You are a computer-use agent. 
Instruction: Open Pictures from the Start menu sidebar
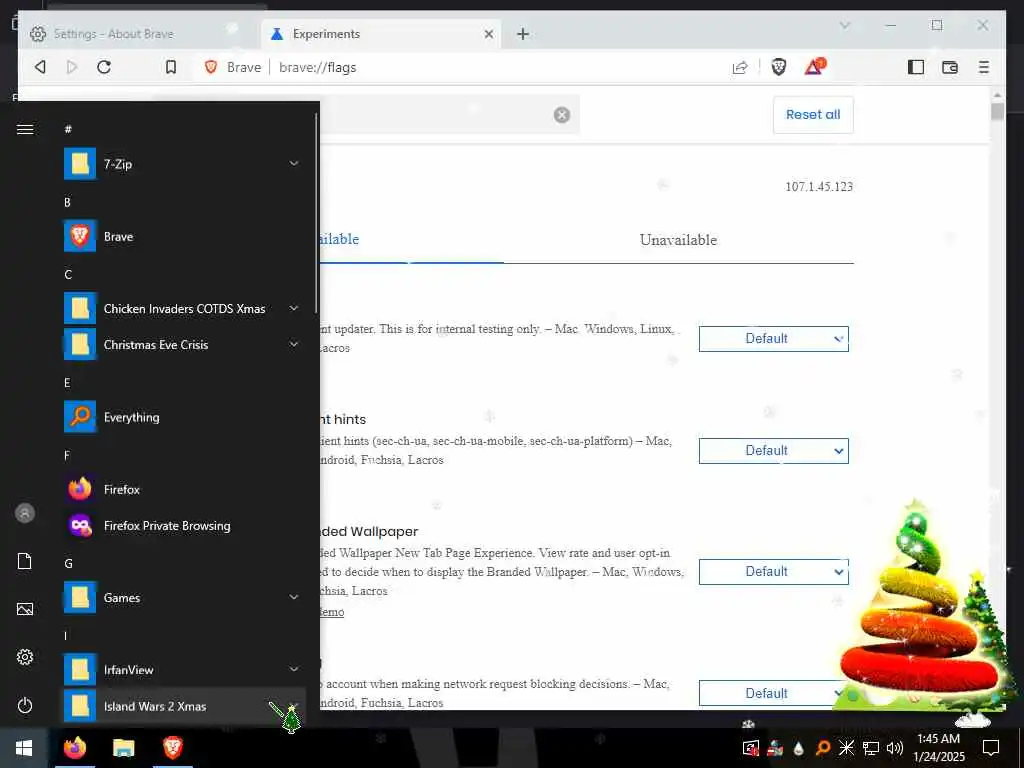[x=25, y=609]
